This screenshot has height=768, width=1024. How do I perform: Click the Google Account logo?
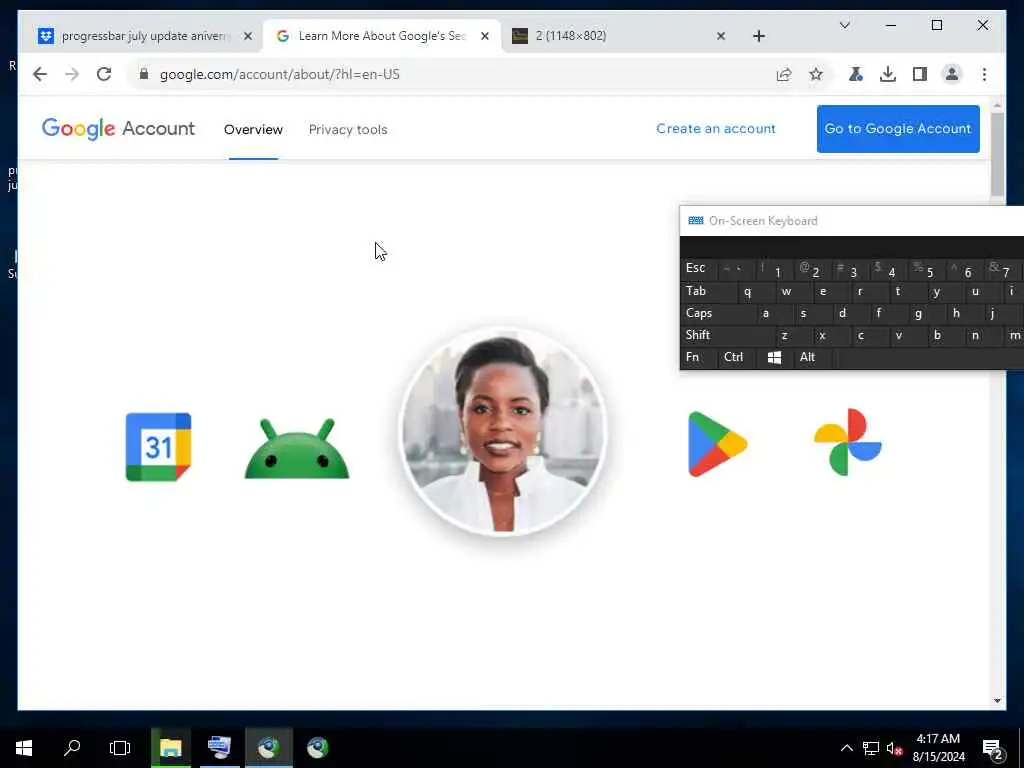coord(118,129)
